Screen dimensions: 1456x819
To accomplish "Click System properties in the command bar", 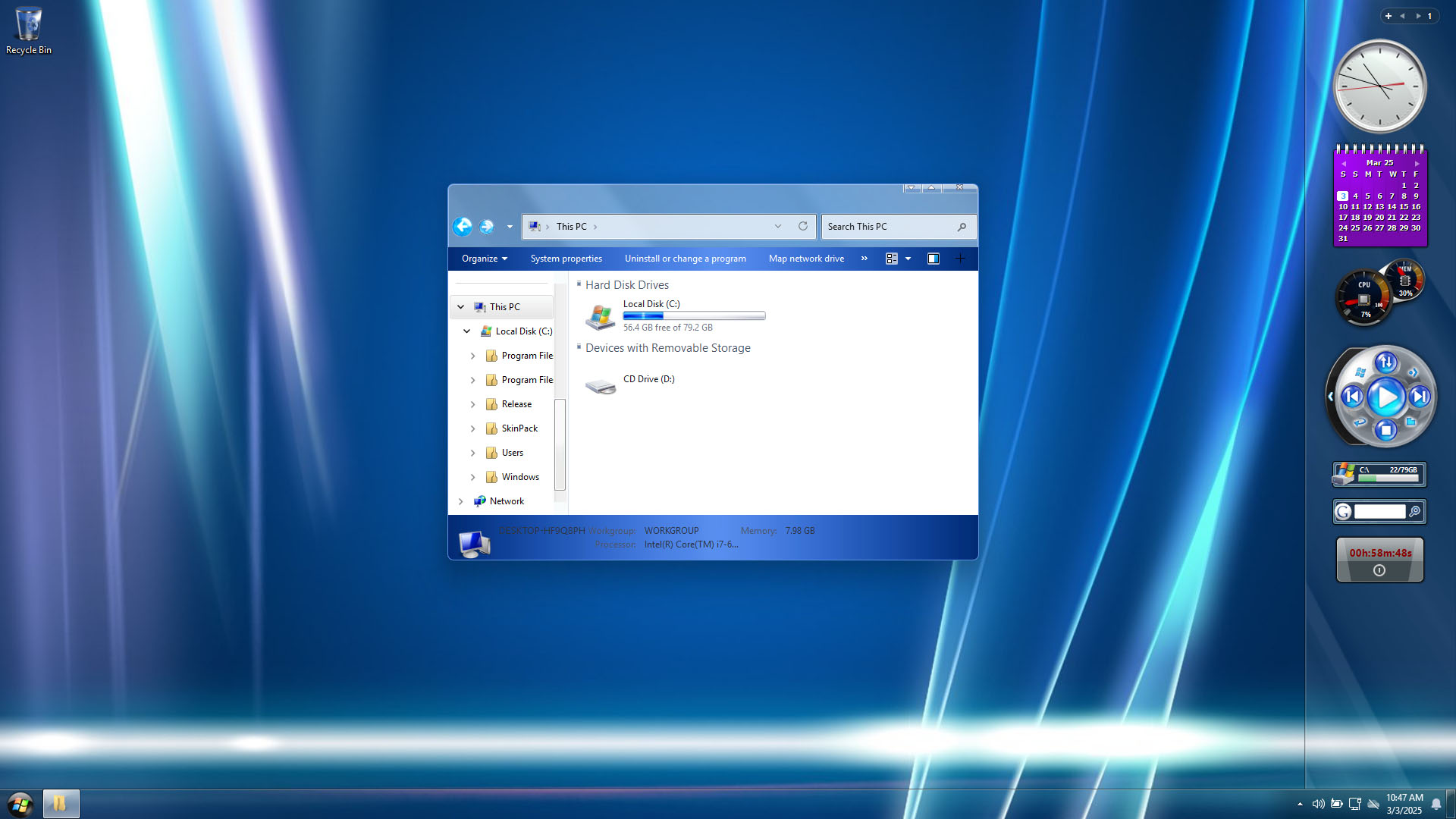I will pyautogui.click(x=566, y=259).
